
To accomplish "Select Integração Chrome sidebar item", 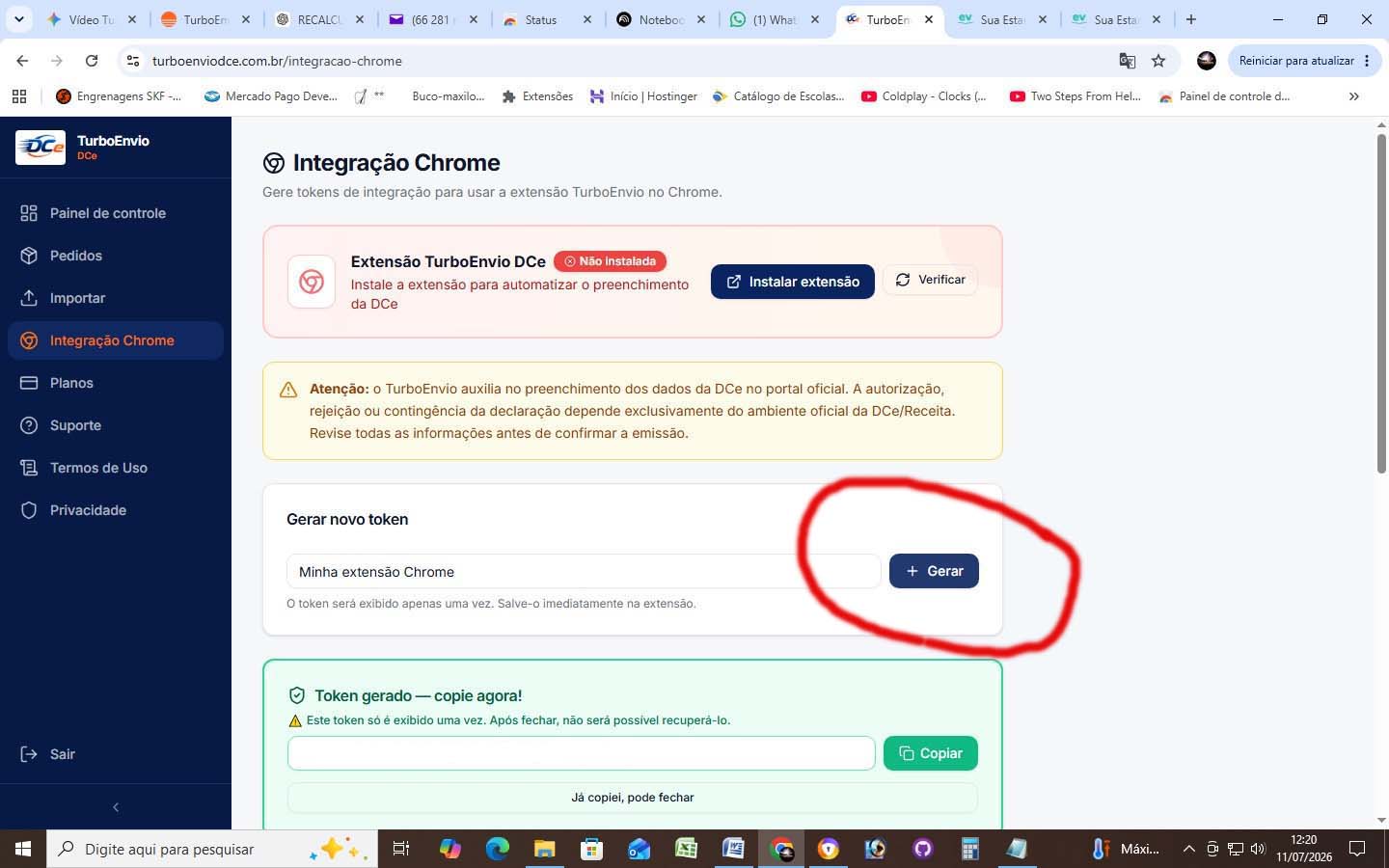I will [x=116, y=340].
